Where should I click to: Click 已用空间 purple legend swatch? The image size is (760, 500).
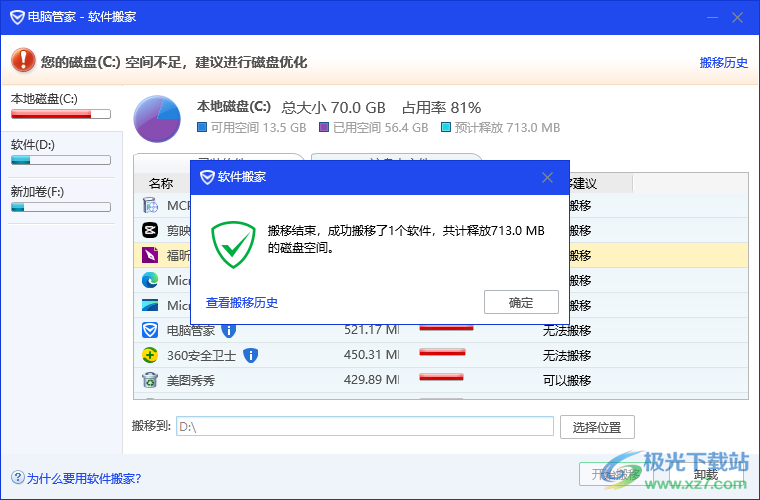(324, 127)
